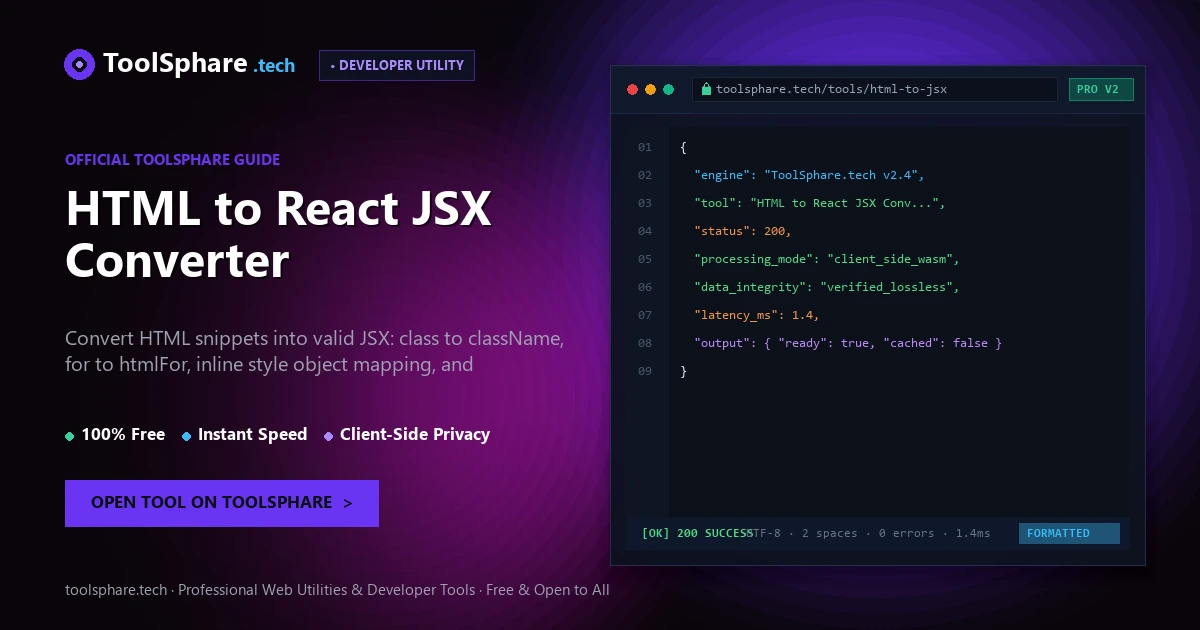Click the "status": 200 code line
This screenshot has width=1200, height=630.
[x=743, y=231]
